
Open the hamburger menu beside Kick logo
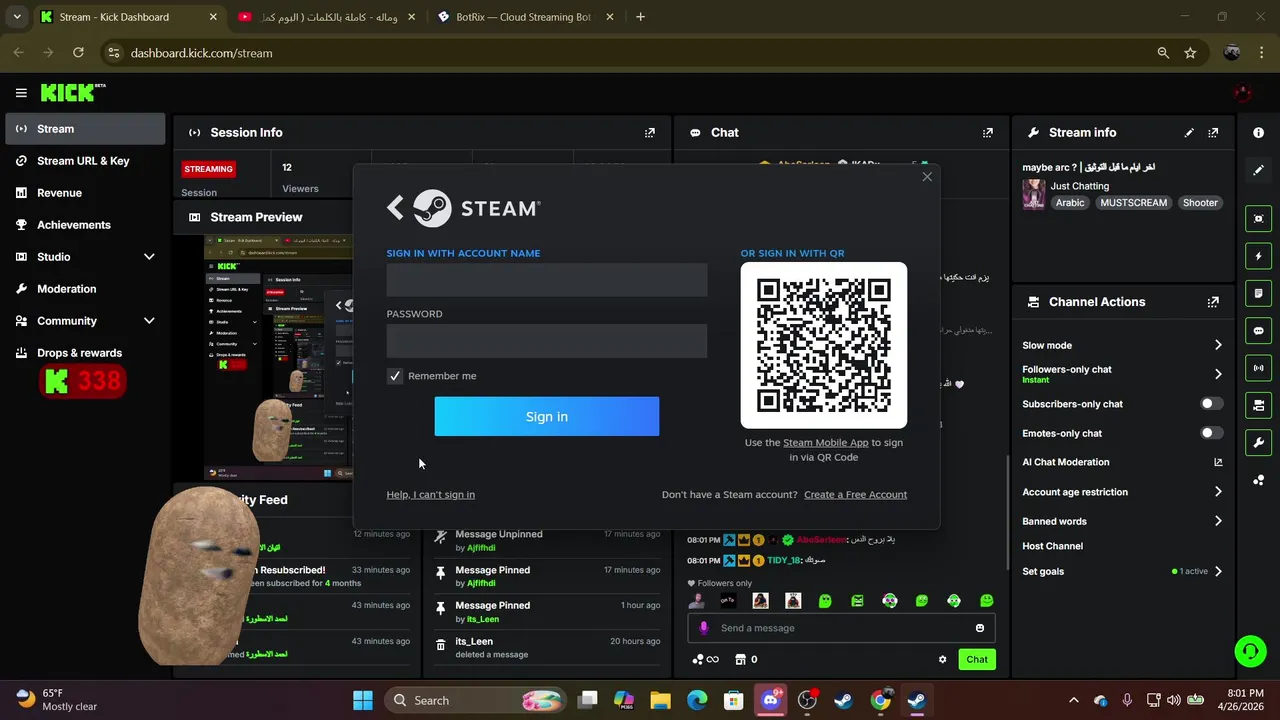tap(21, 93)
